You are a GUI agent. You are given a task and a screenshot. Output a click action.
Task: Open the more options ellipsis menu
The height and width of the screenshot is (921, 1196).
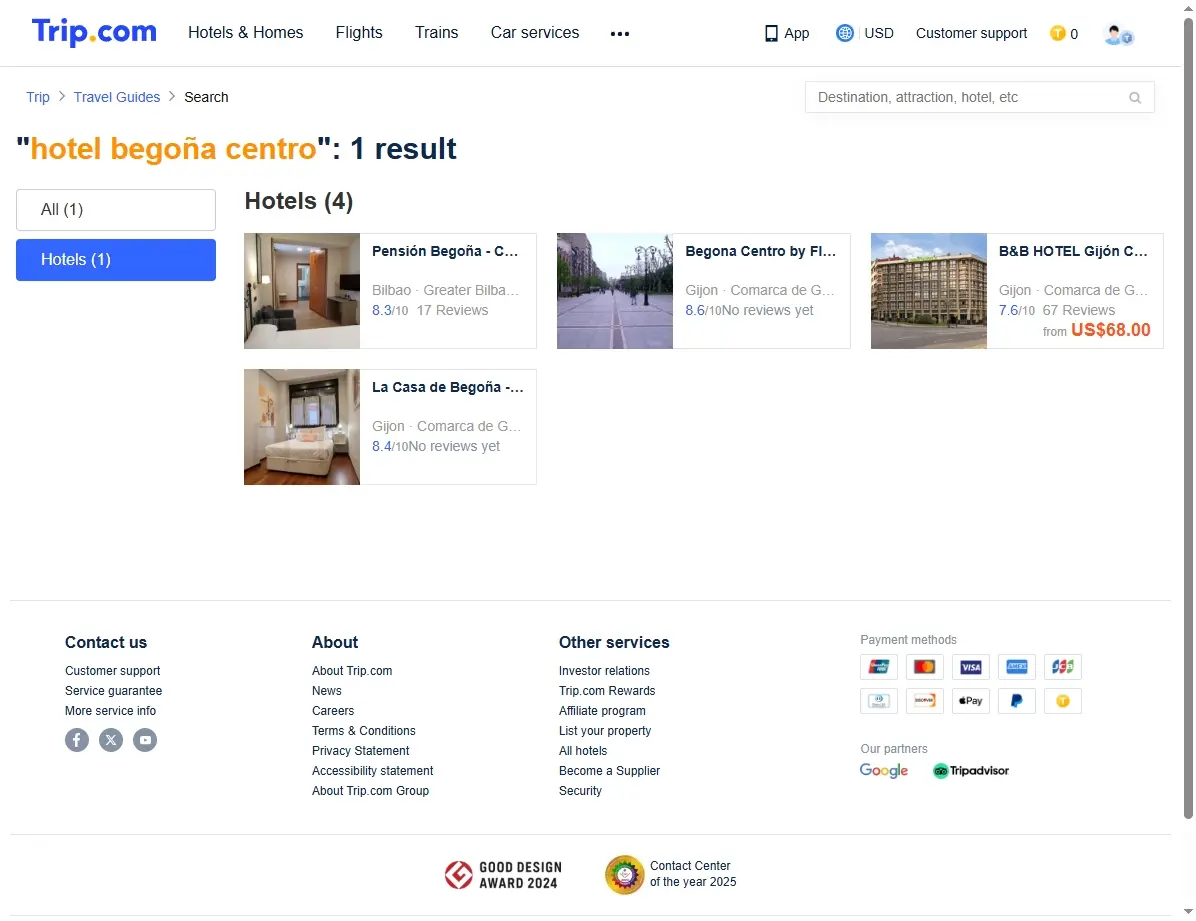619,34
